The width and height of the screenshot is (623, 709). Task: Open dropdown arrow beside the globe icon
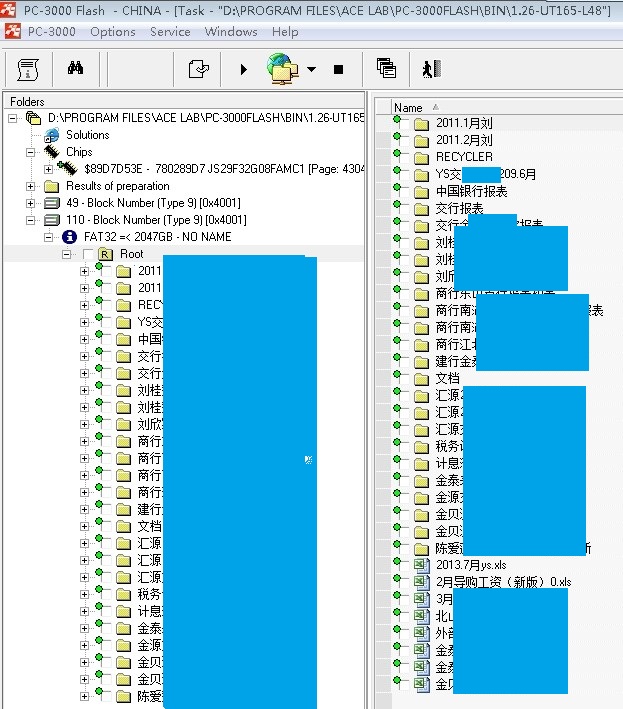coord(311,70)
